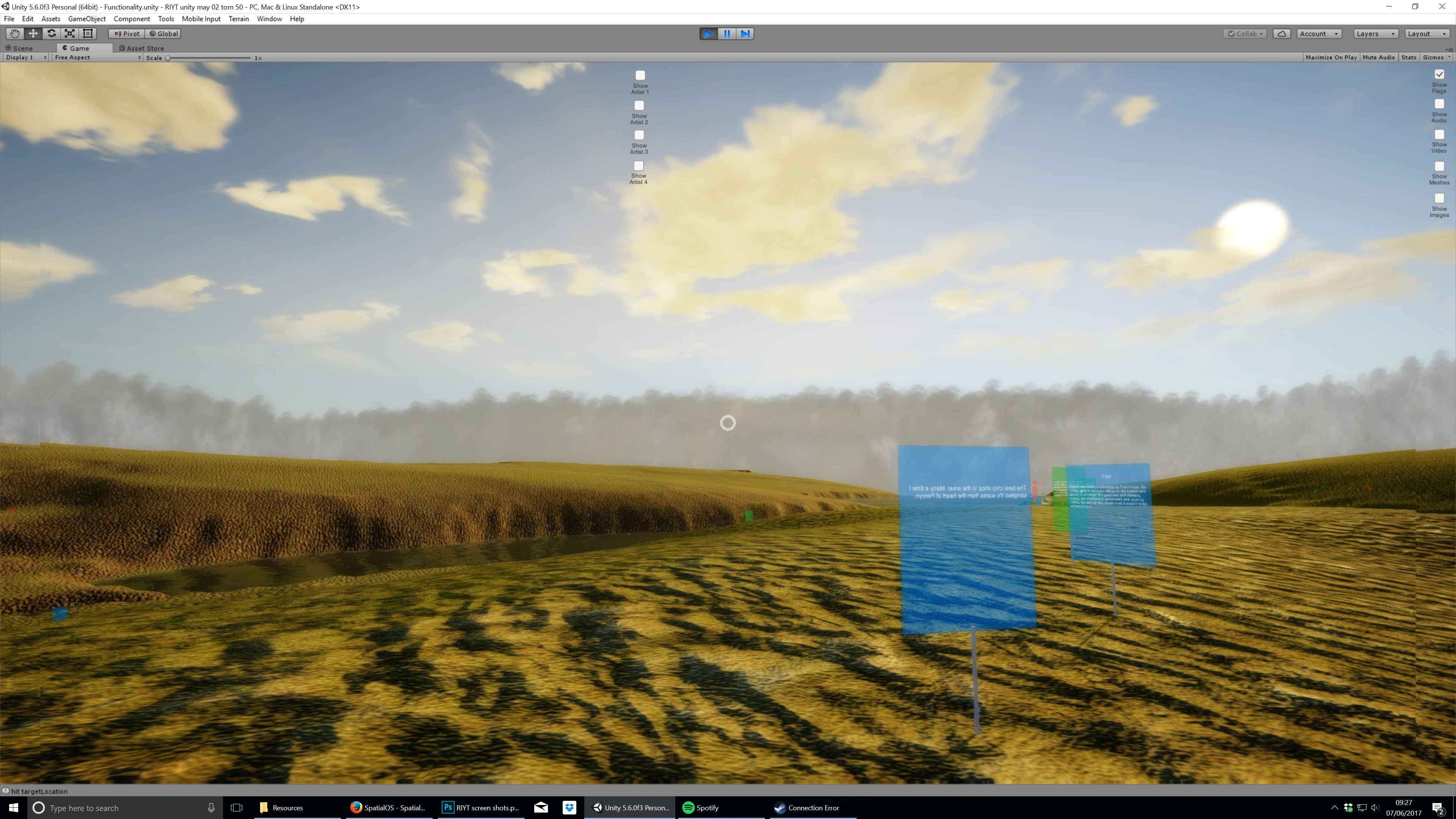Image resolution: width=1456 pixels, height=819 pixels.
Task: Open the Layout dropdown
Action: pyautogui.click(x=1426, y=34)
